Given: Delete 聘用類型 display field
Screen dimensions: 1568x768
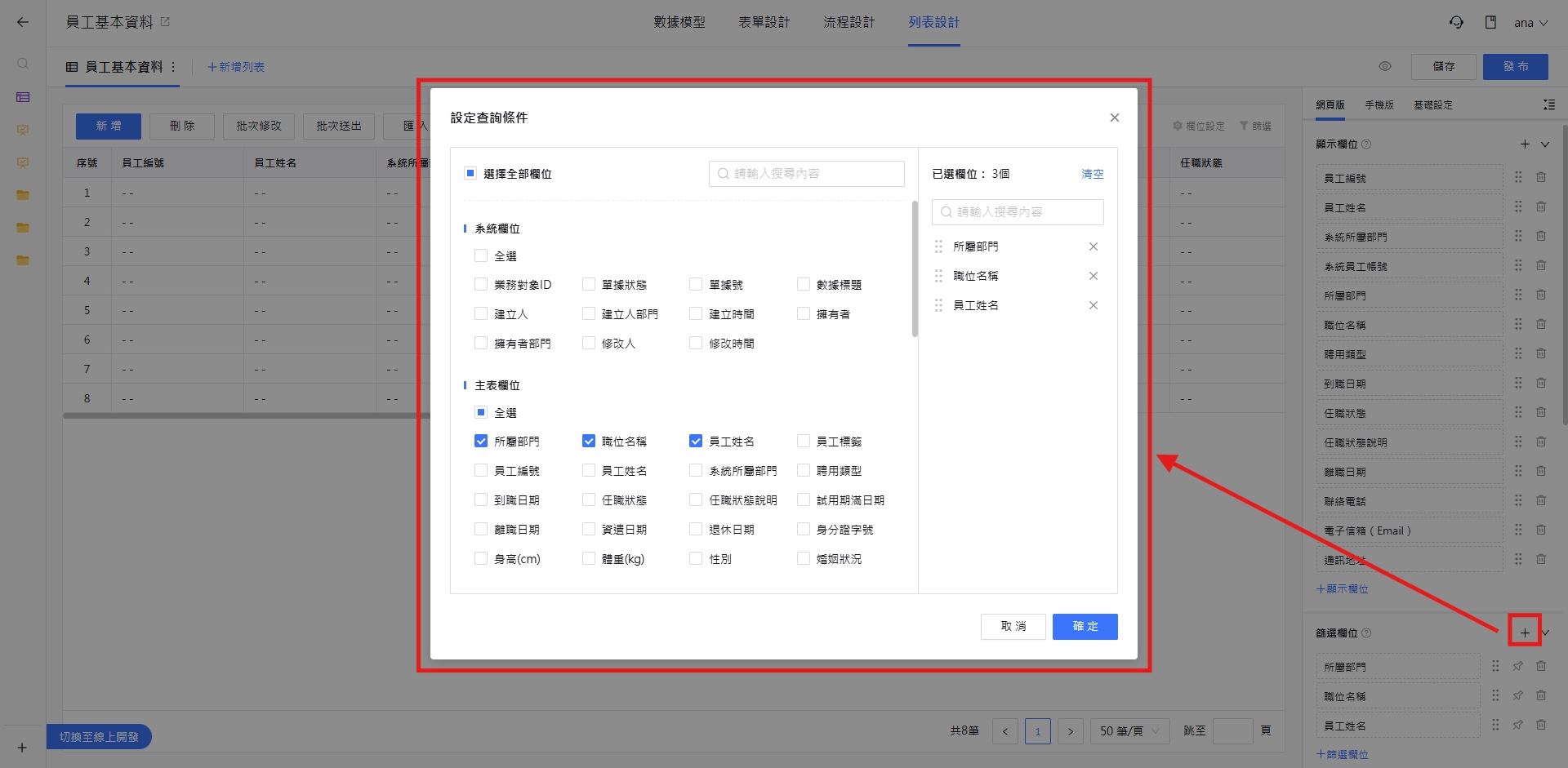Looking at the screenshot, I should (x=1541, y=353).
